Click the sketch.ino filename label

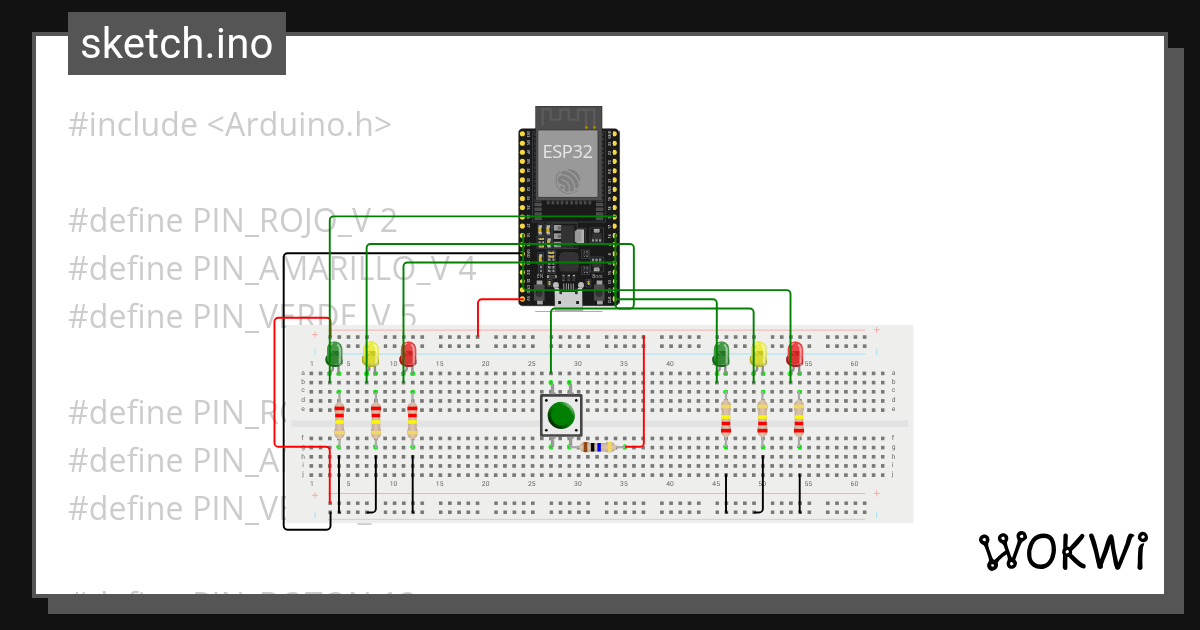[x=176, y=43]
